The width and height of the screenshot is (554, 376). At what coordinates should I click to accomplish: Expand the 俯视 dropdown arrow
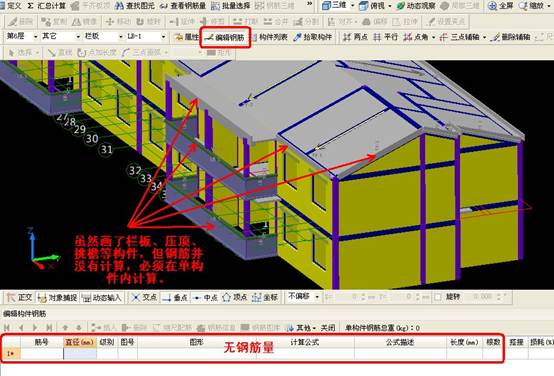390,6
